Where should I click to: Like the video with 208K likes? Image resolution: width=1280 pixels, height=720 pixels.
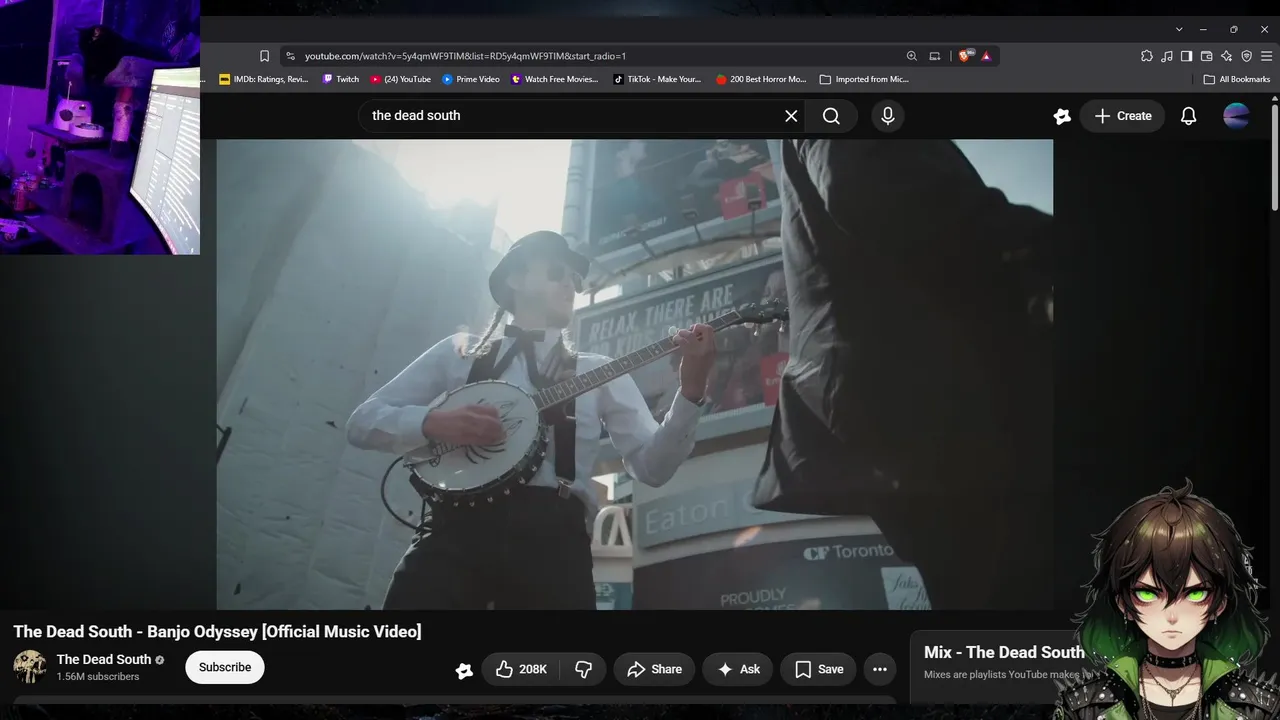point(521,669)
